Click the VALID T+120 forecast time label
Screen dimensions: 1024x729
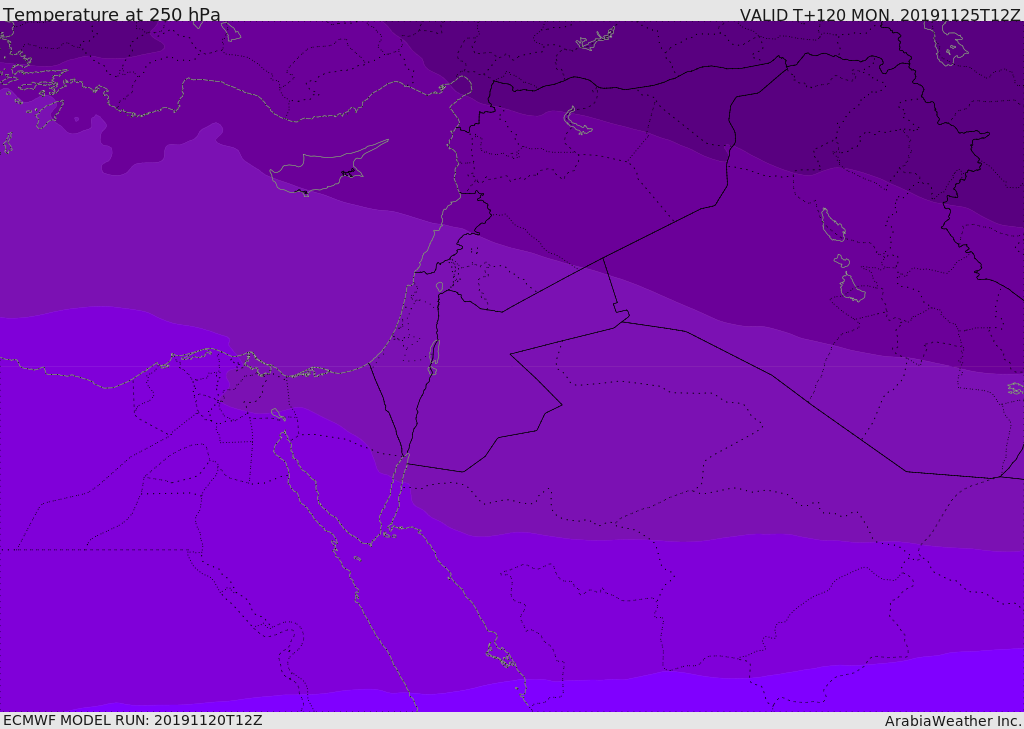click(x=879, y=15)
